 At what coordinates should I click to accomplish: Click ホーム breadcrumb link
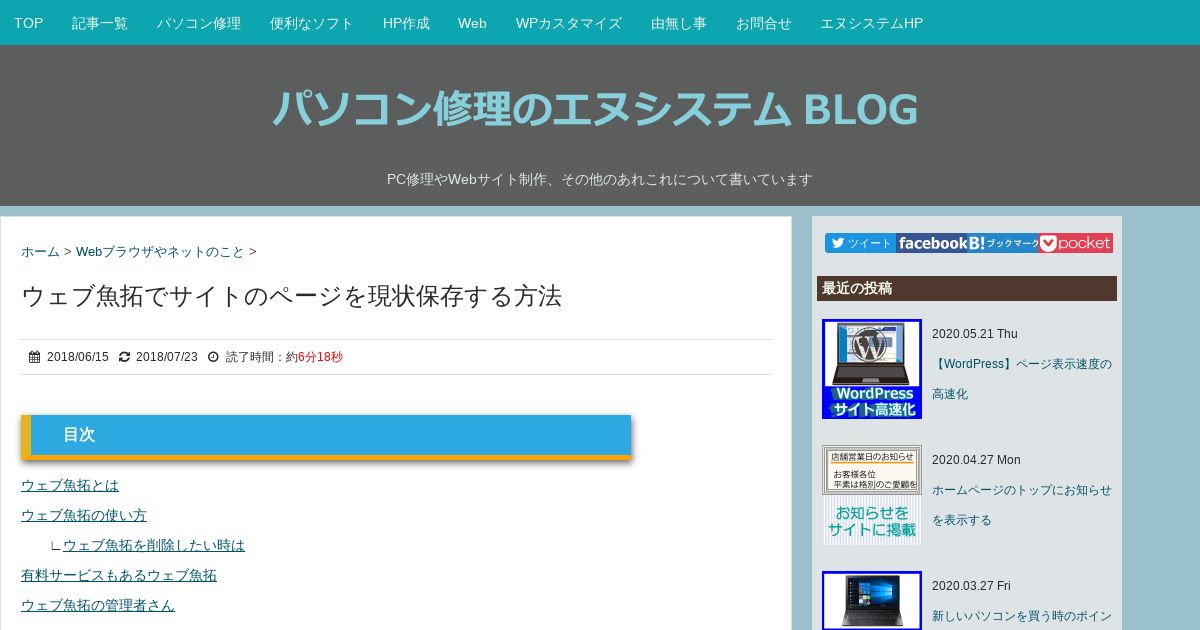click(x=40, y=252)
